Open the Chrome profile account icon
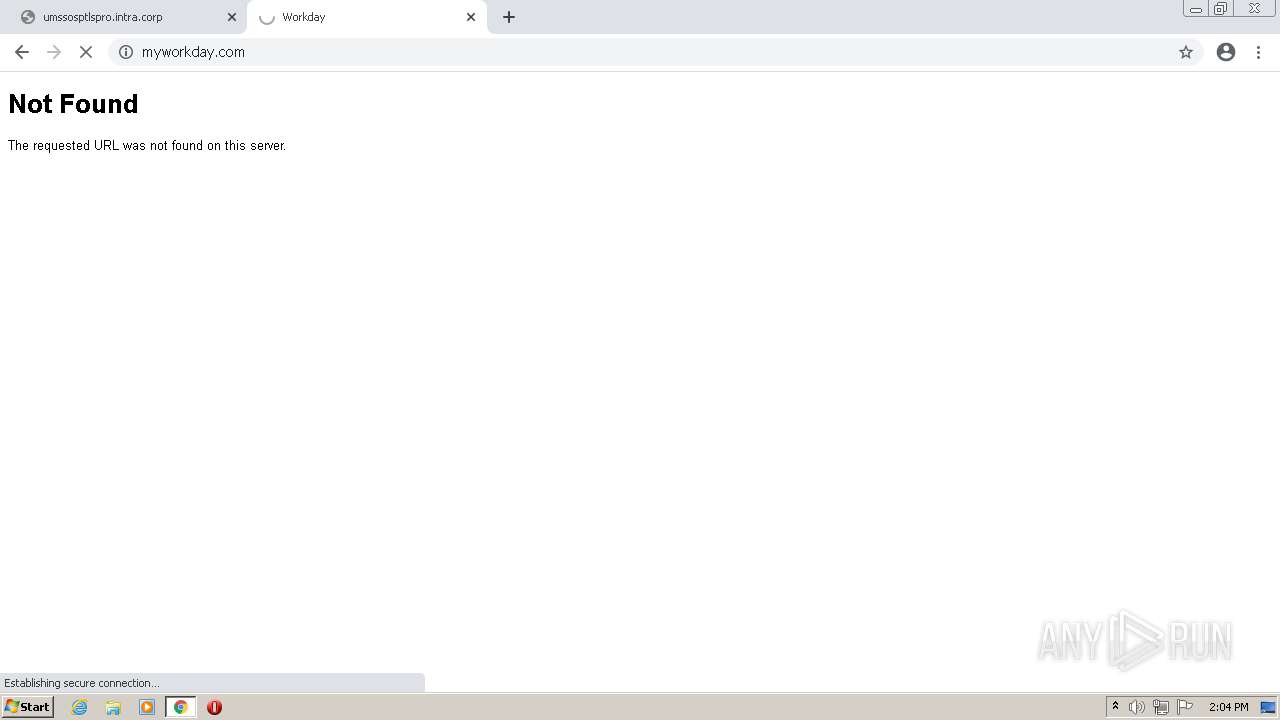This screenshot has height=720, width=1280. tap(1226, 52)
